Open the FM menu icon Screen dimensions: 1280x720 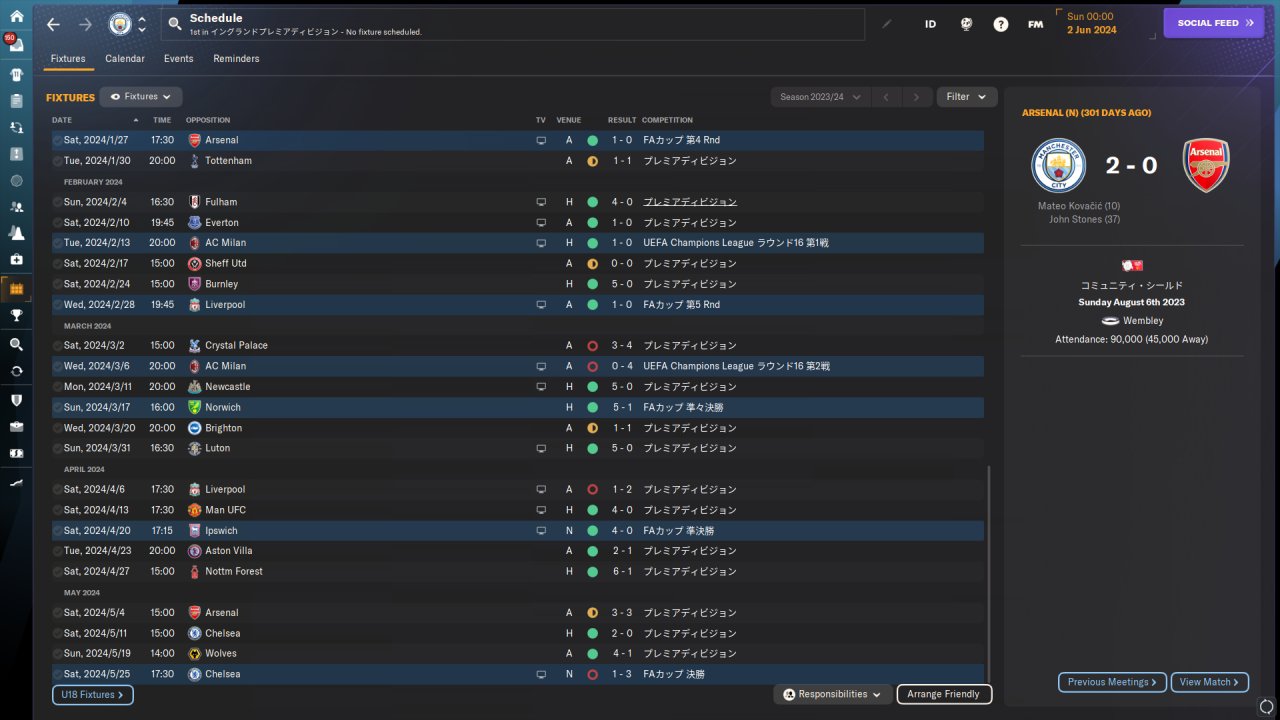coord(1036,24)
